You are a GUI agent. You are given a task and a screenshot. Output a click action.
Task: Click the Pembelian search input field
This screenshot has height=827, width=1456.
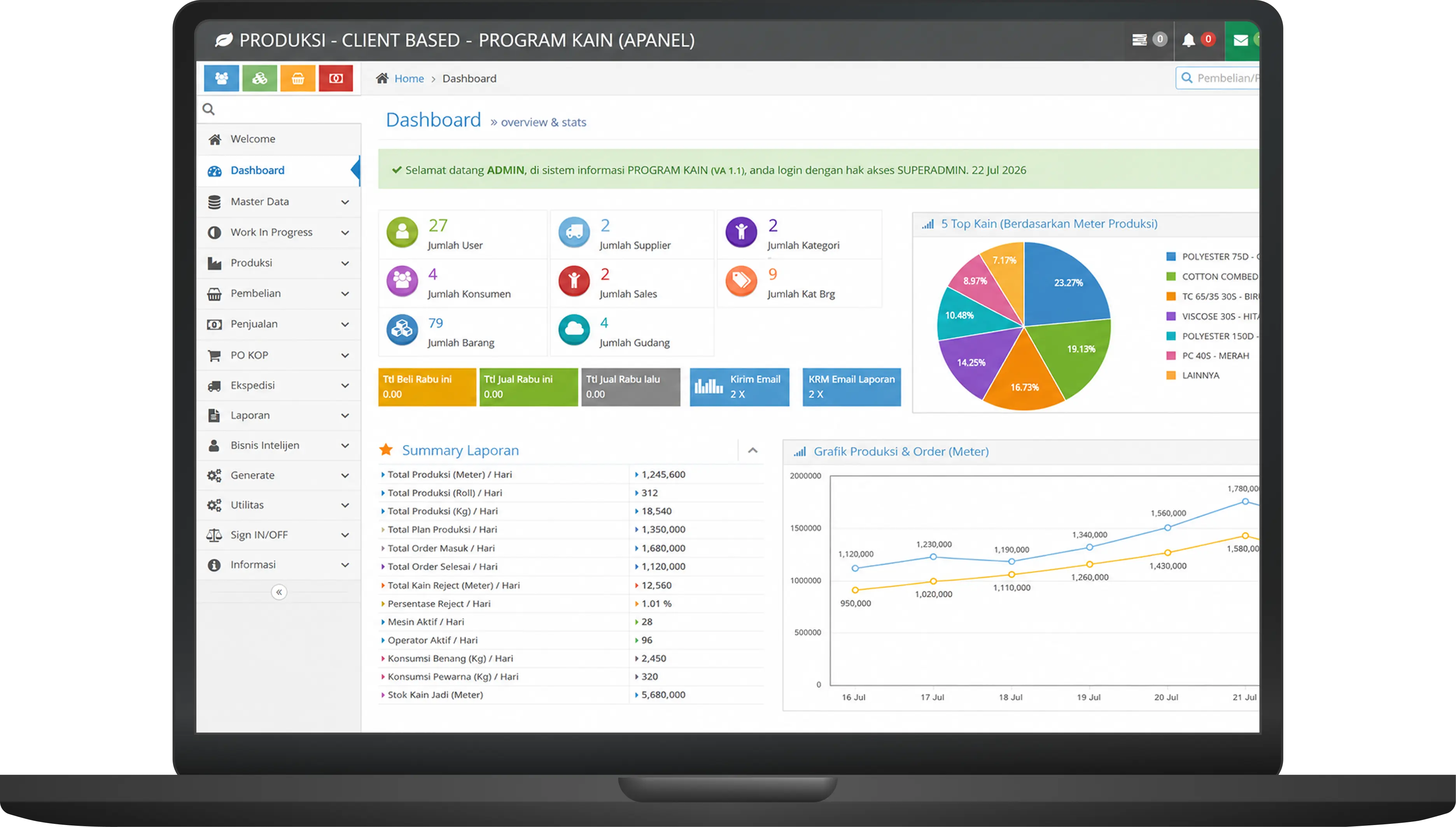(1218, 78)
